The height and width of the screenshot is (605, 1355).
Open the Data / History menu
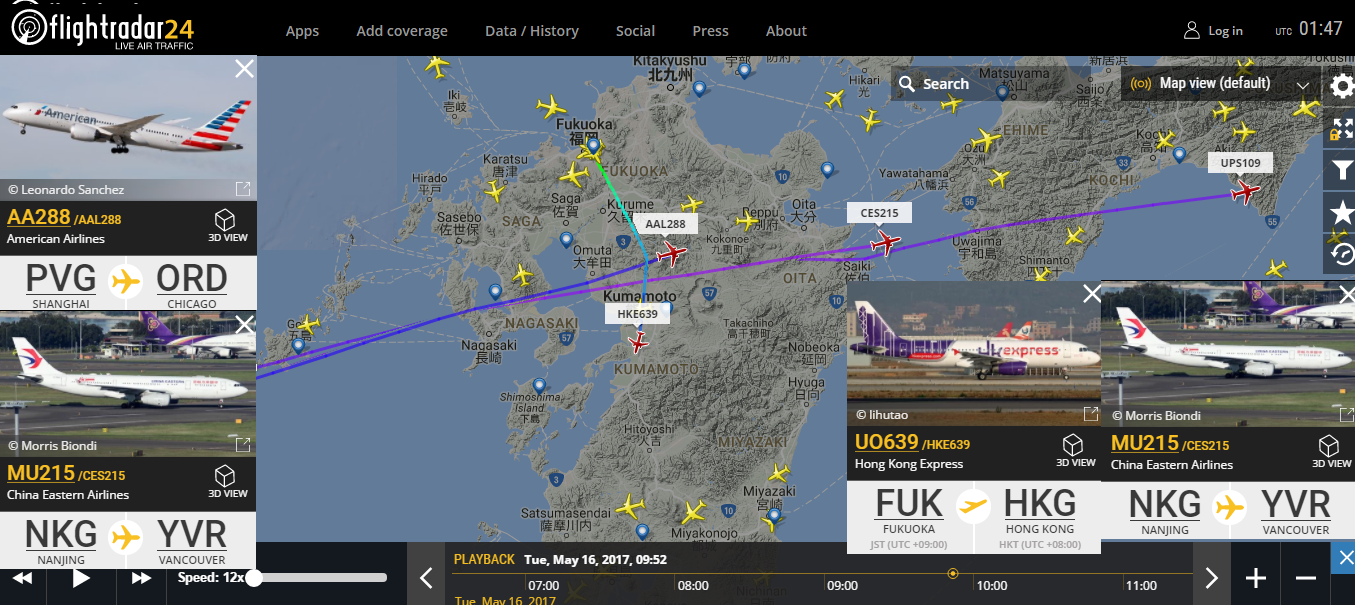[532, 31]
